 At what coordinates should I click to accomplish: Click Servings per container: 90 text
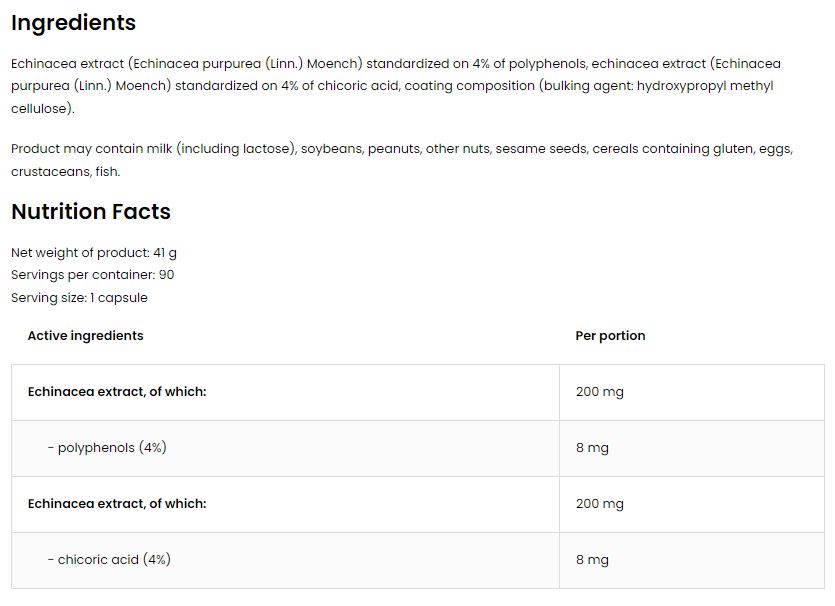(x=93, y=275)
